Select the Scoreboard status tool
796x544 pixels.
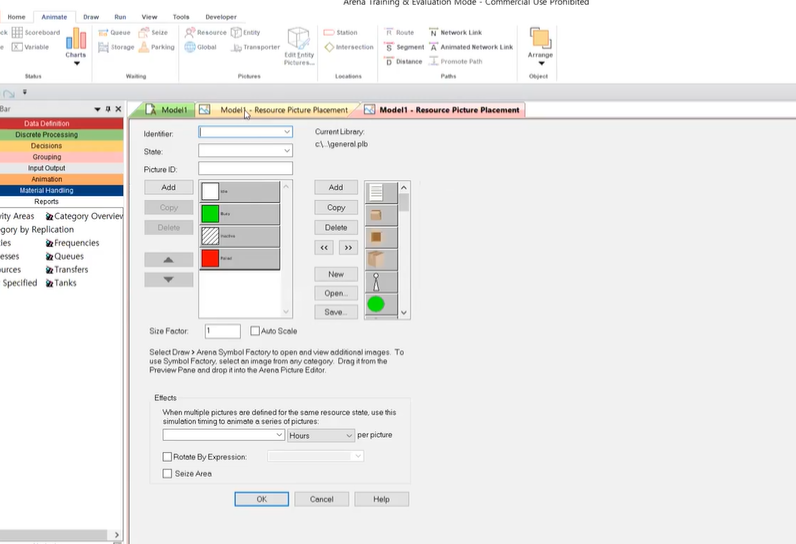[36, 32]
